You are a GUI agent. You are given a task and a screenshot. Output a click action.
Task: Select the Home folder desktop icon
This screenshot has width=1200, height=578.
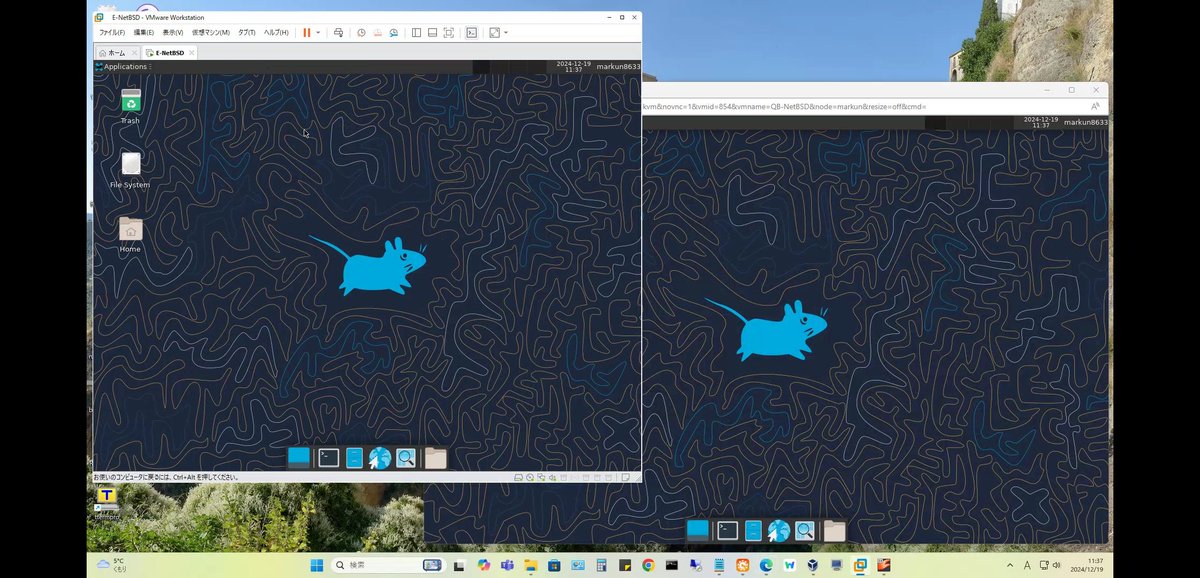[130, 234]
